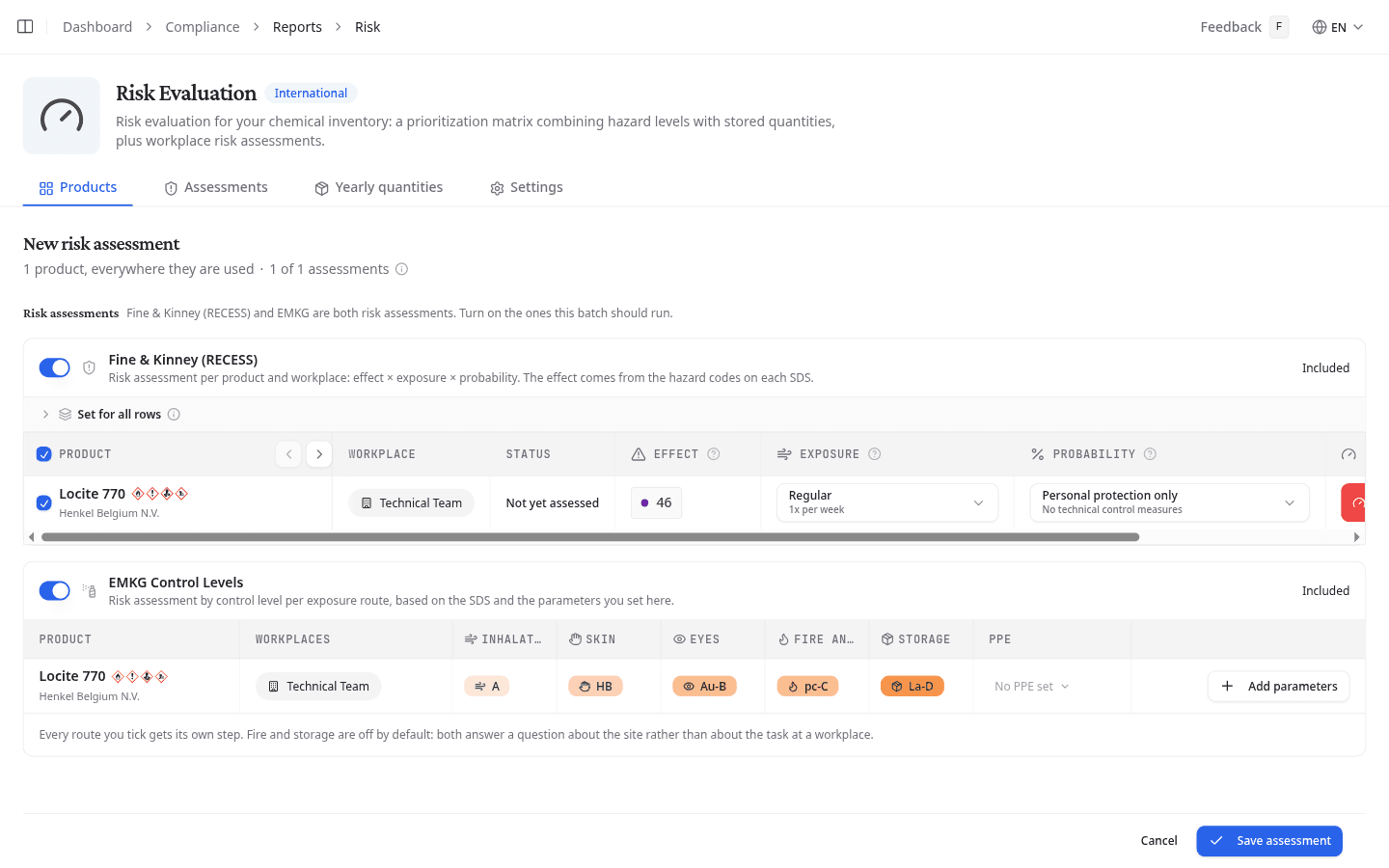Toggle the sidebar panel icon

coord(25,27)
